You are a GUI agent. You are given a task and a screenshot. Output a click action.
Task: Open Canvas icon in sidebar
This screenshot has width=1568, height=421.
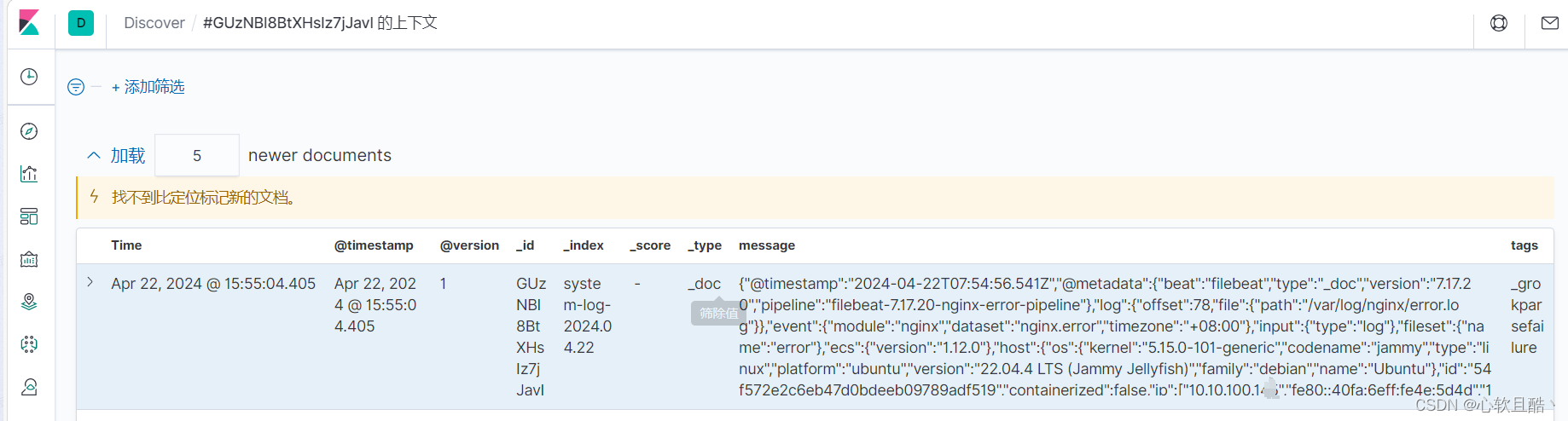click(x=29, y=259)
